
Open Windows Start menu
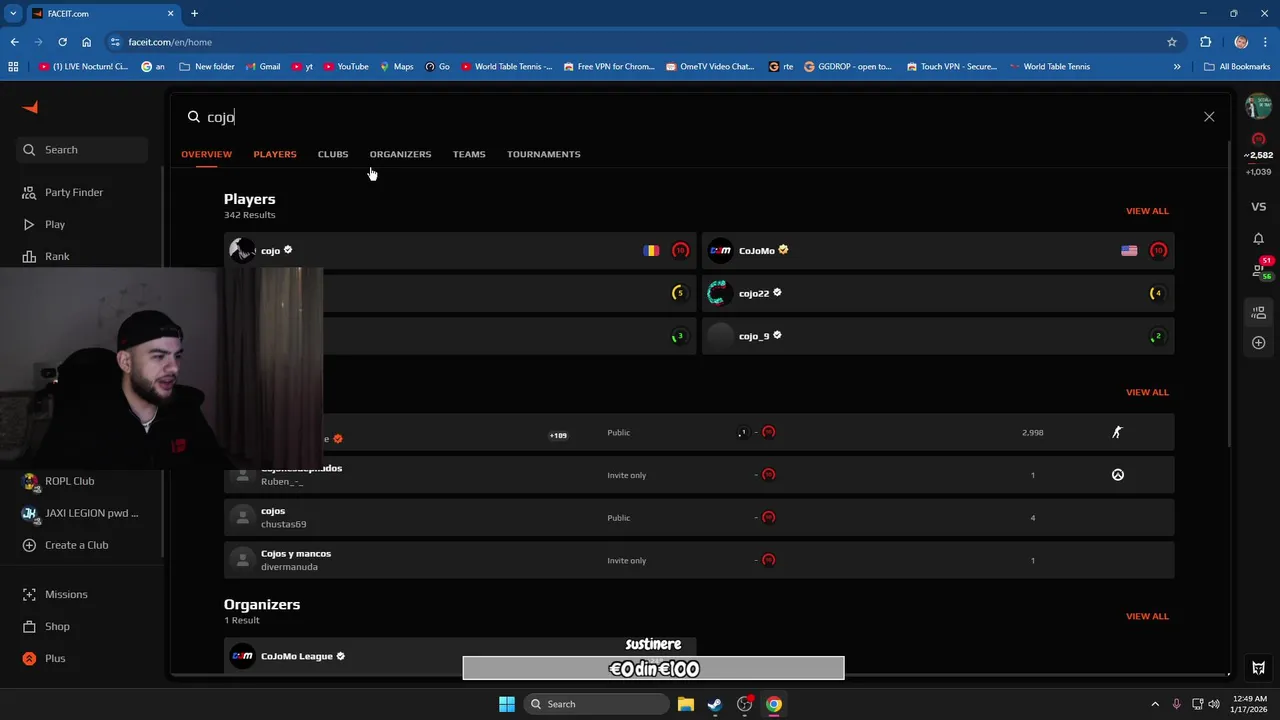(x=507, y=704)
